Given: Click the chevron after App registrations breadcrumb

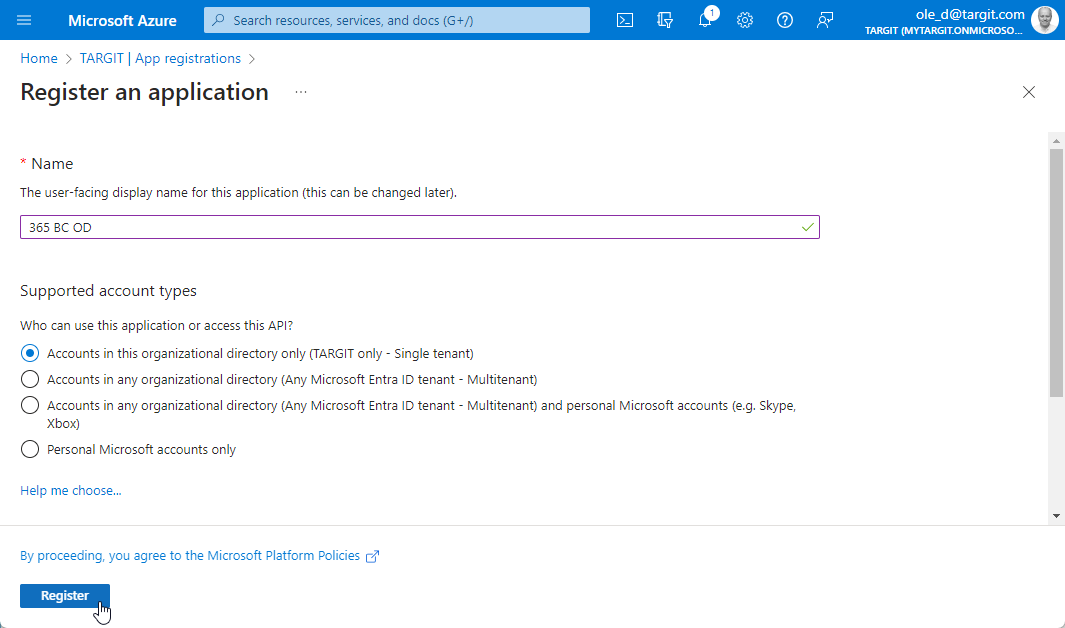Looking at the screenshot, I should point(252,59).
